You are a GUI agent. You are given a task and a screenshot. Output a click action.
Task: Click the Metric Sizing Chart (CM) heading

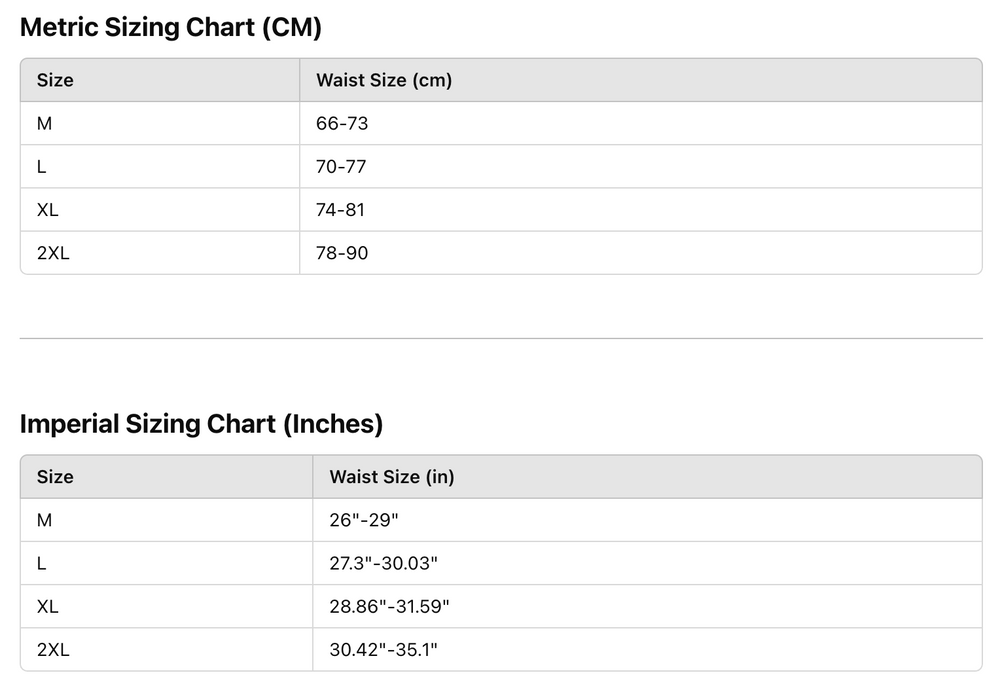point(170,28)
